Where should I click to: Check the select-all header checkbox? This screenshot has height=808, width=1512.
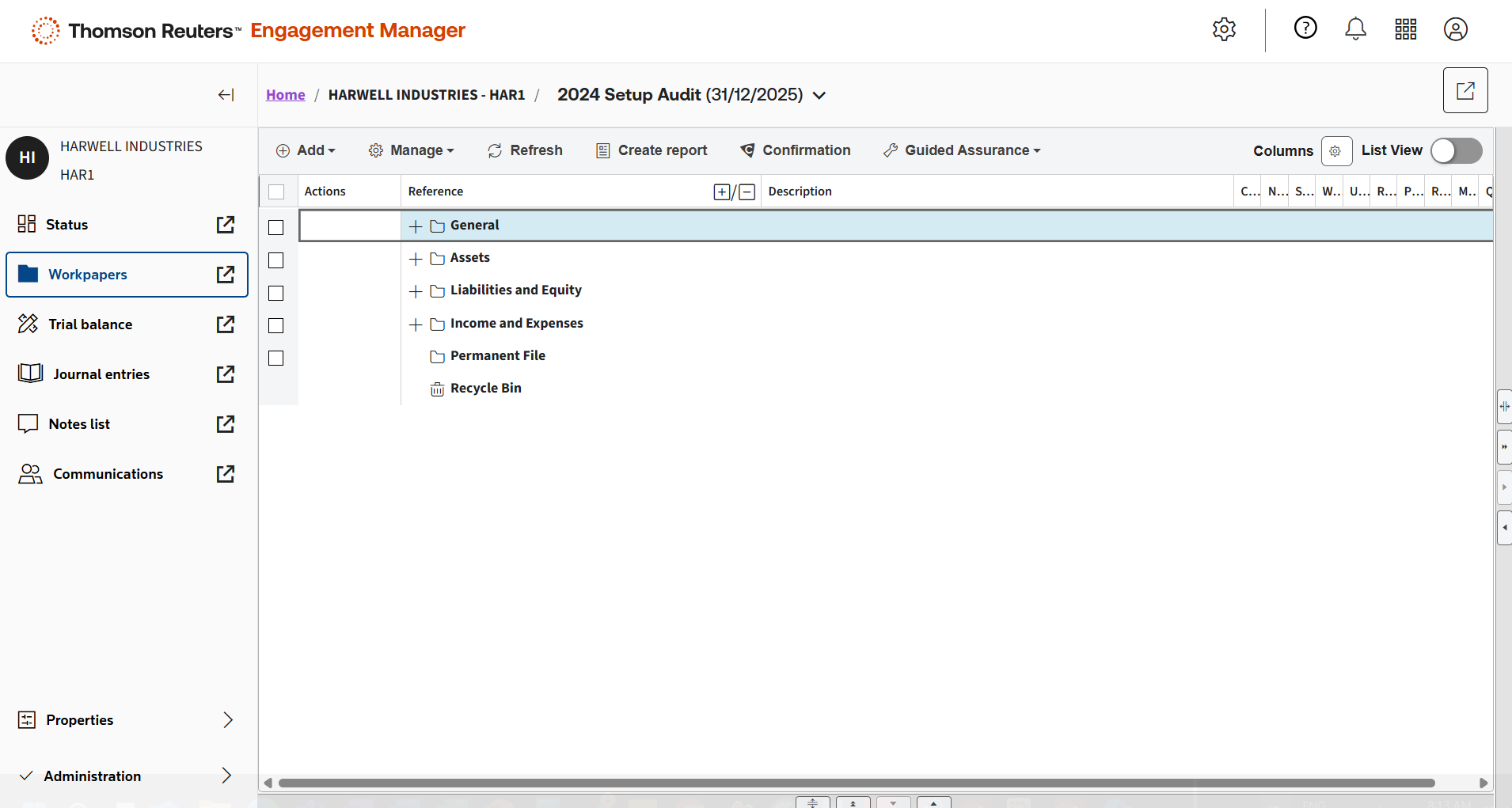coord(276,192)
